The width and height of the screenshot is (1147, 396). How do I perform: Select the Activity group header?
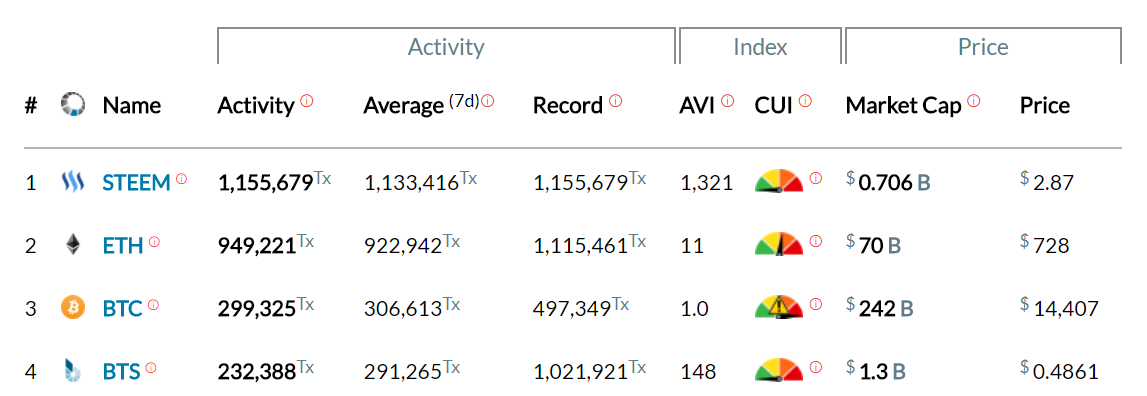(x=446, y=47)
